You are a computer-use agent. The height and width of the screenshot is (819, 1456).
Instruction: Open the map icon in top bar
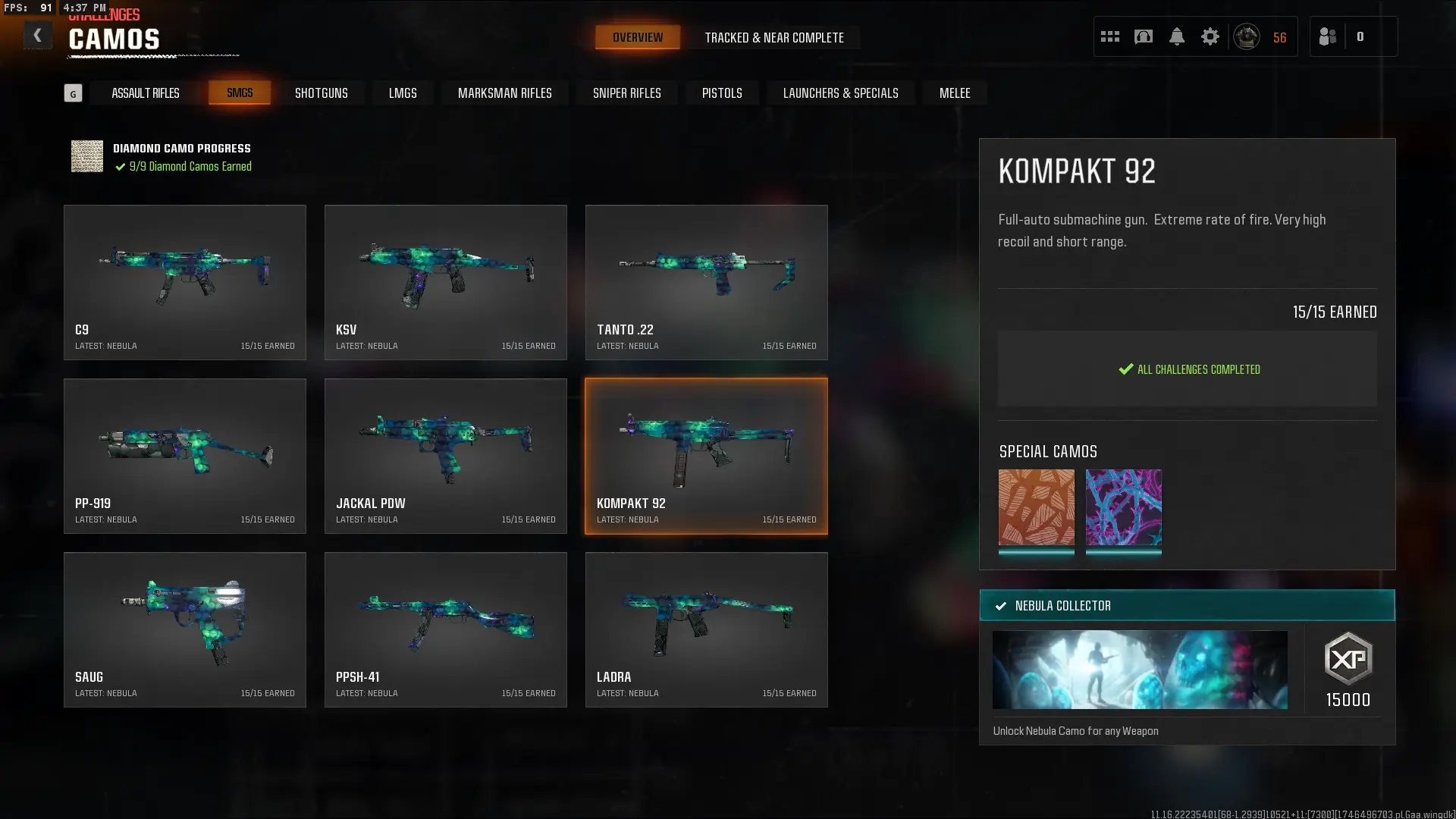coord(1143,36)
